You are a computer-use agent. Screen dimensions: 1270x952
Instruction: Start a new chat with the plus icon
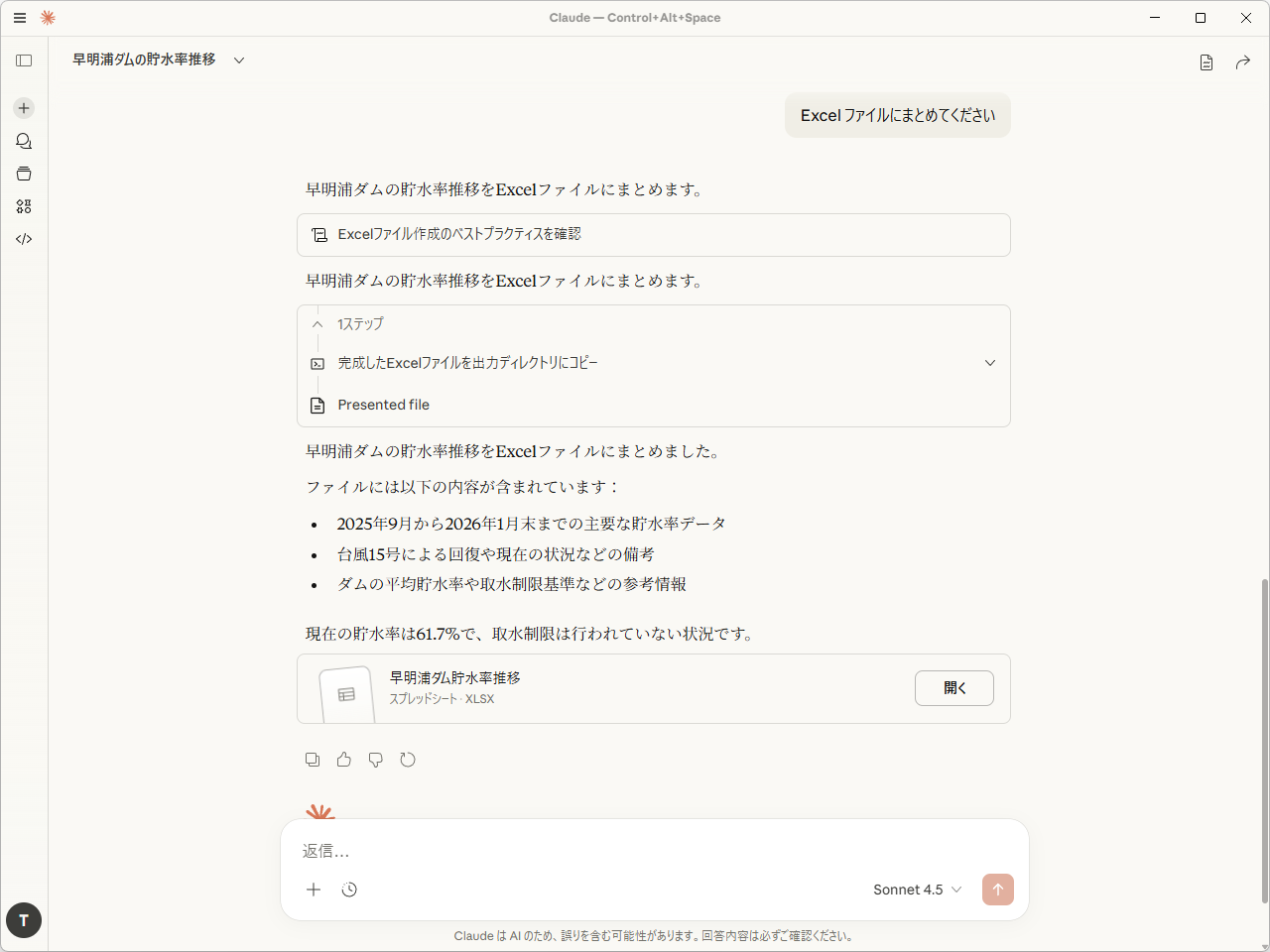point(23,108)
